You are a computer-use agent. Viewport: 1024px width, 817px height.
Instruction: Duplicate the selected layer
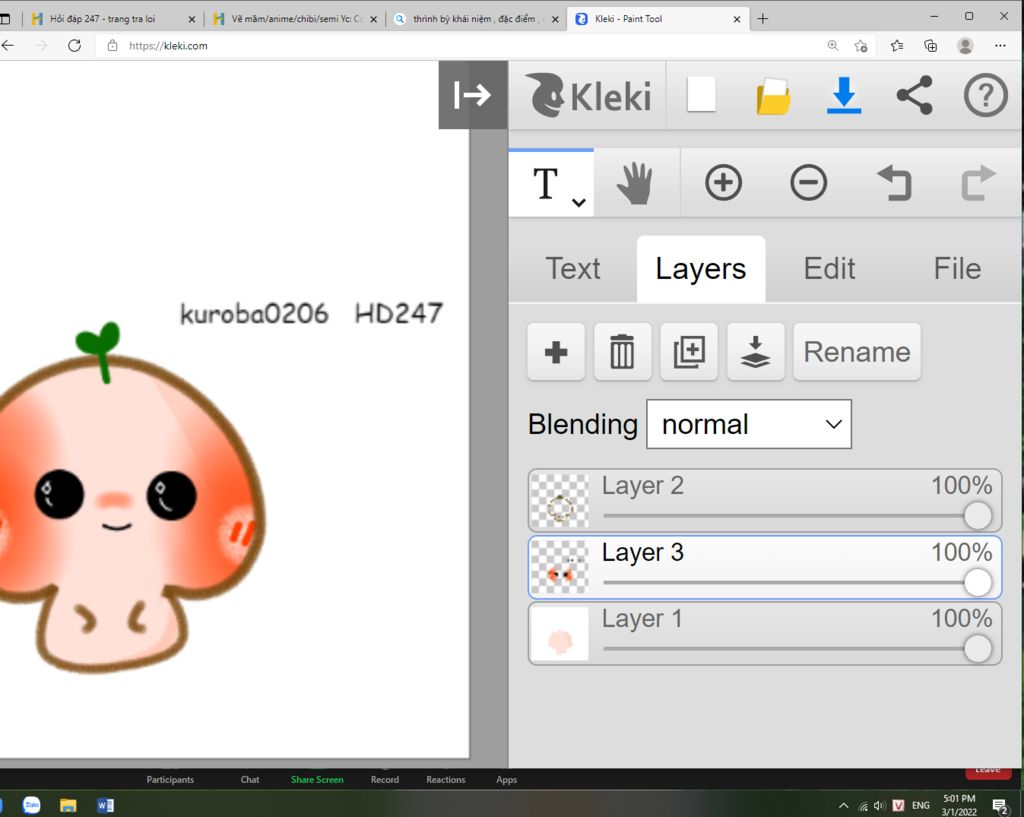tap(689, 352)
